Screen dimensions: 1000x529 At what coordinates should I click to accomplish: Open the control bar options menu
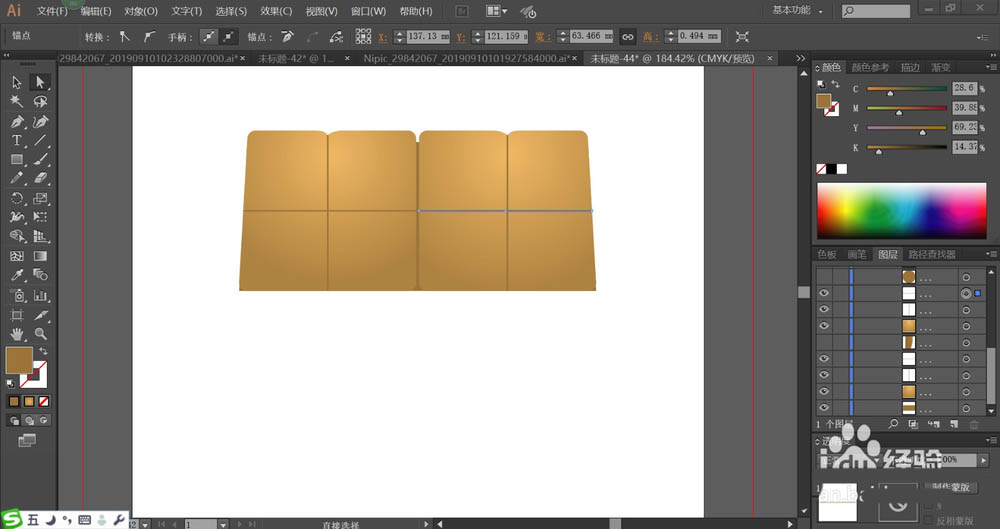(x=983, y=38)
